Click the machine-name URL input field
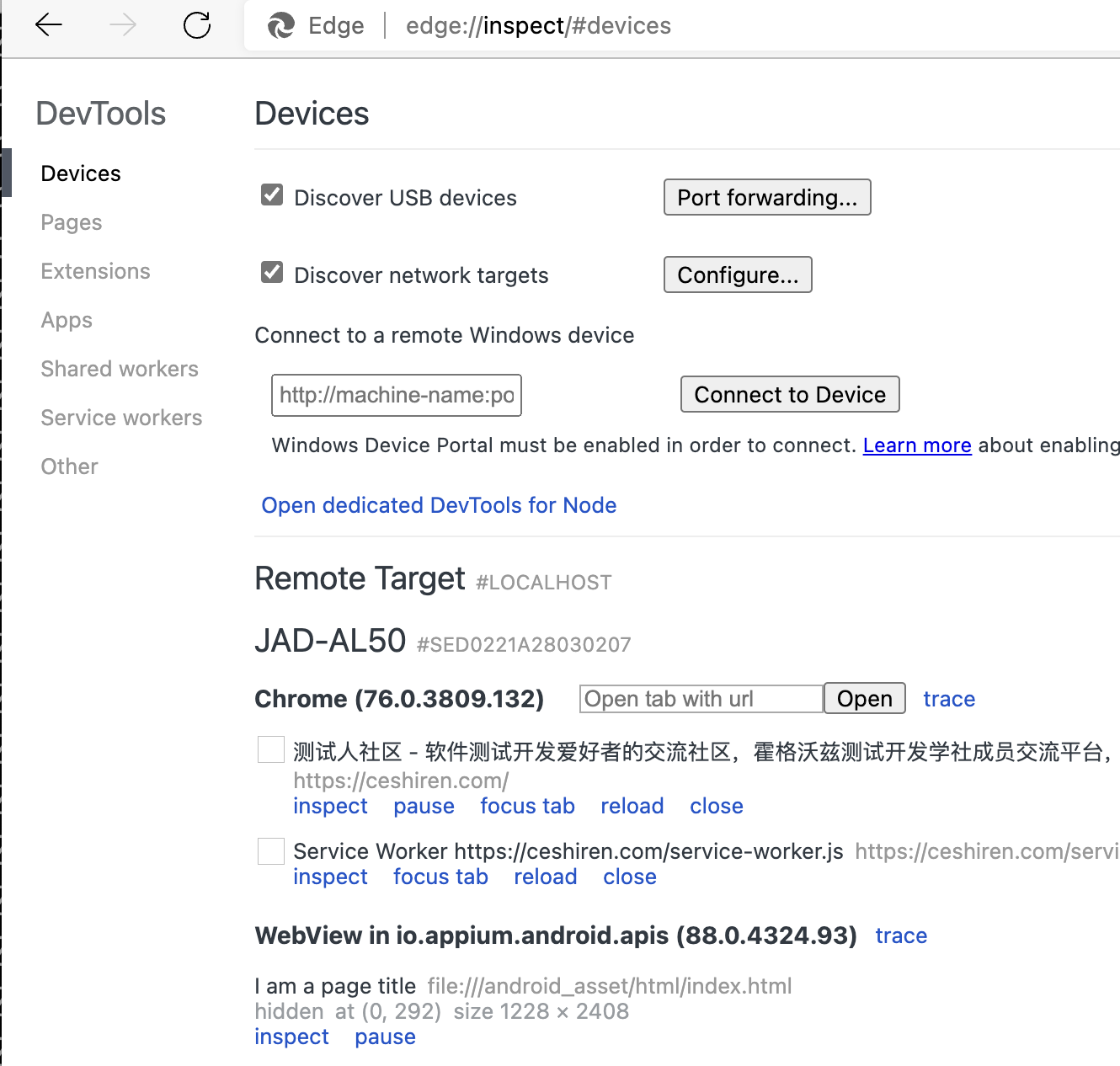Image resolution: width=1120 pixels, height=1066 pixels. point(397,395)
